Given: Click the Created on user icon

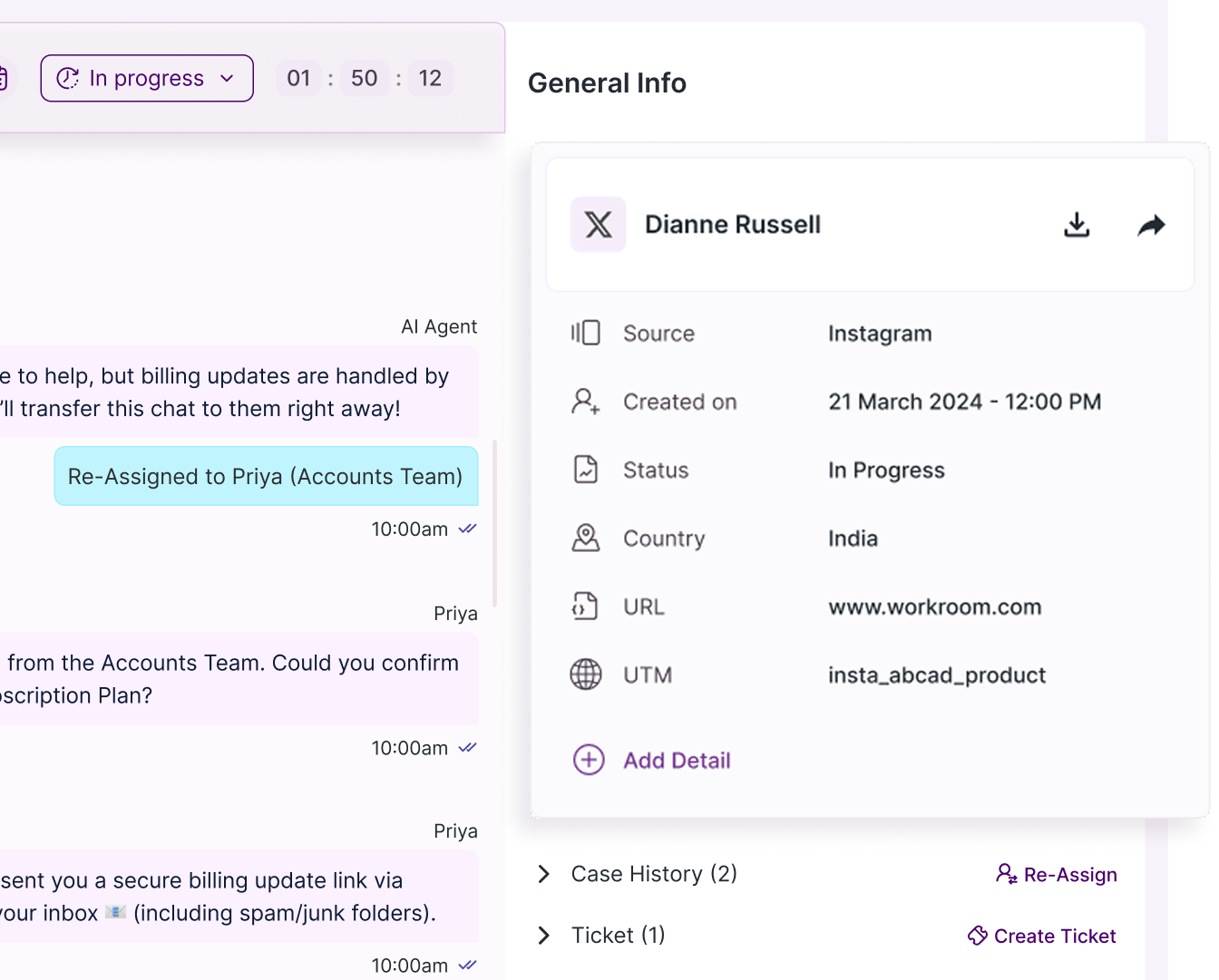Looking at the screenshot, I should [585, 402].
